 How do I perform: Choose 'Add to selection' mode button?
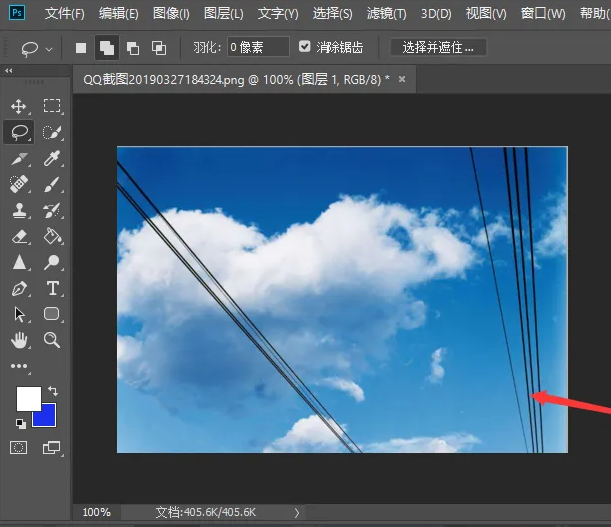(x=106, y=48)
